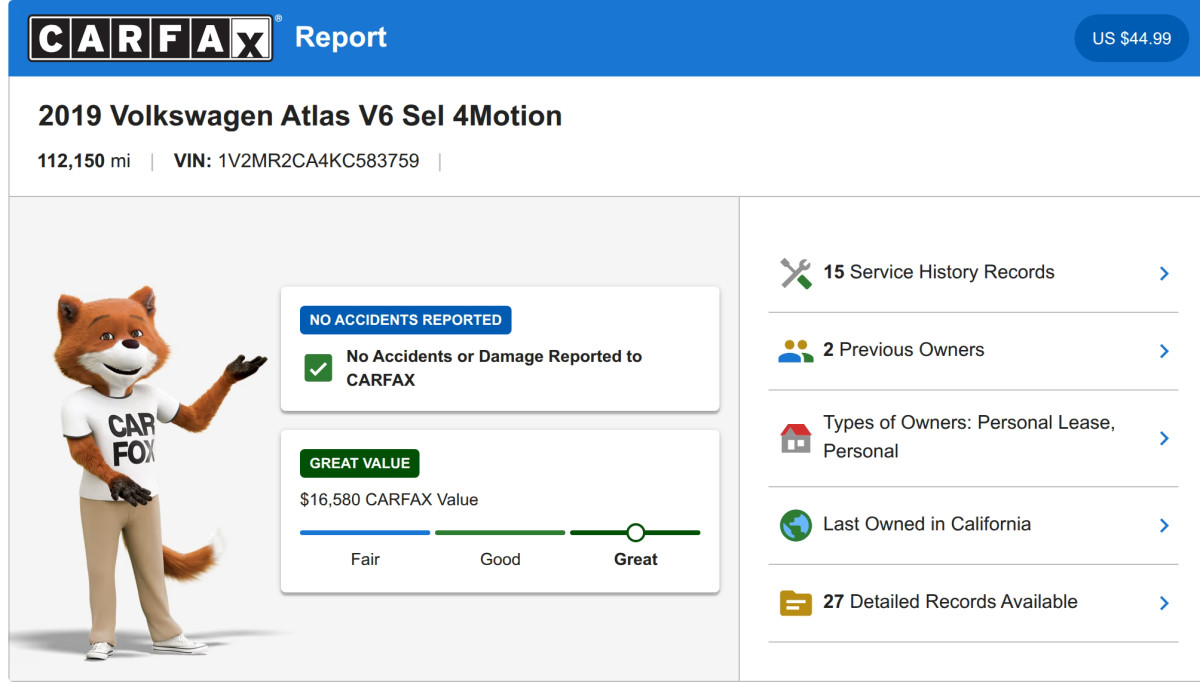
Task: Click the 112,150 mi mileage
Action: pos(84,160)
